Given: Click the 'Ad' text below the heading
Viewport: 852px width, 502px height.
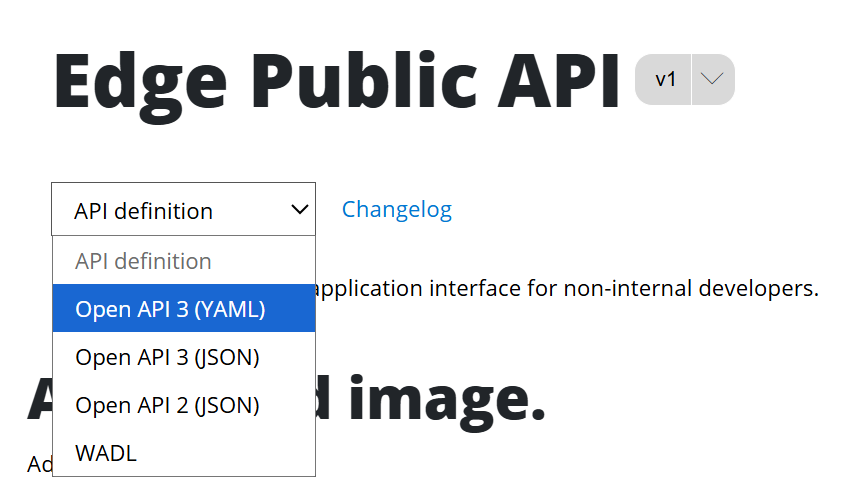Looking at the screenshot, I should coord(39,464).
